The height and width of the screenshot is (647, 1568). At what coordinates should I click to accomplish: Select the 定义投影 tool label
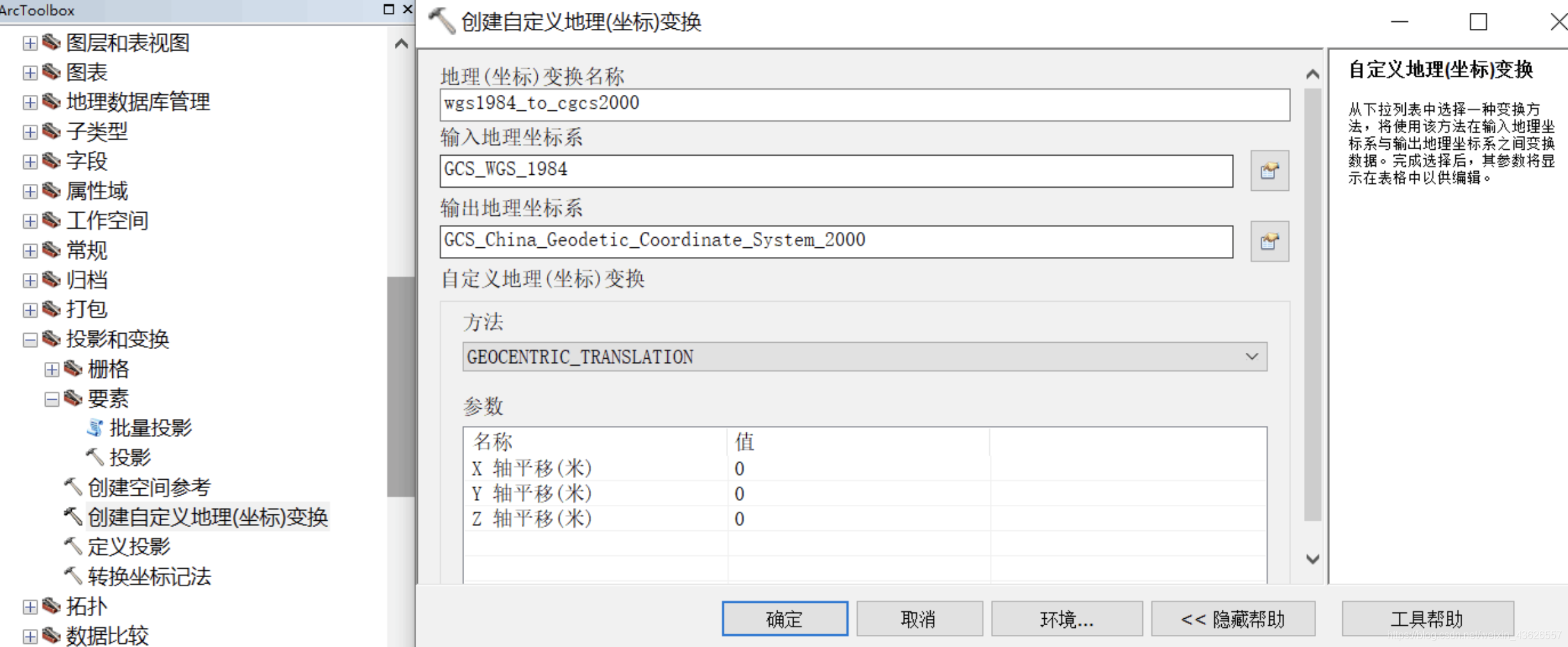coord(129,546)
